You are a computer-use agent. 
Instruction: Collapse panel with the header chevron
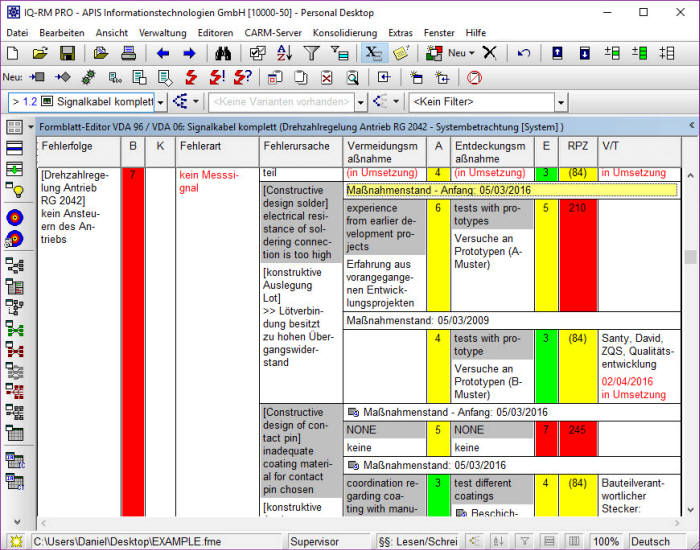(x=692, y=125)
